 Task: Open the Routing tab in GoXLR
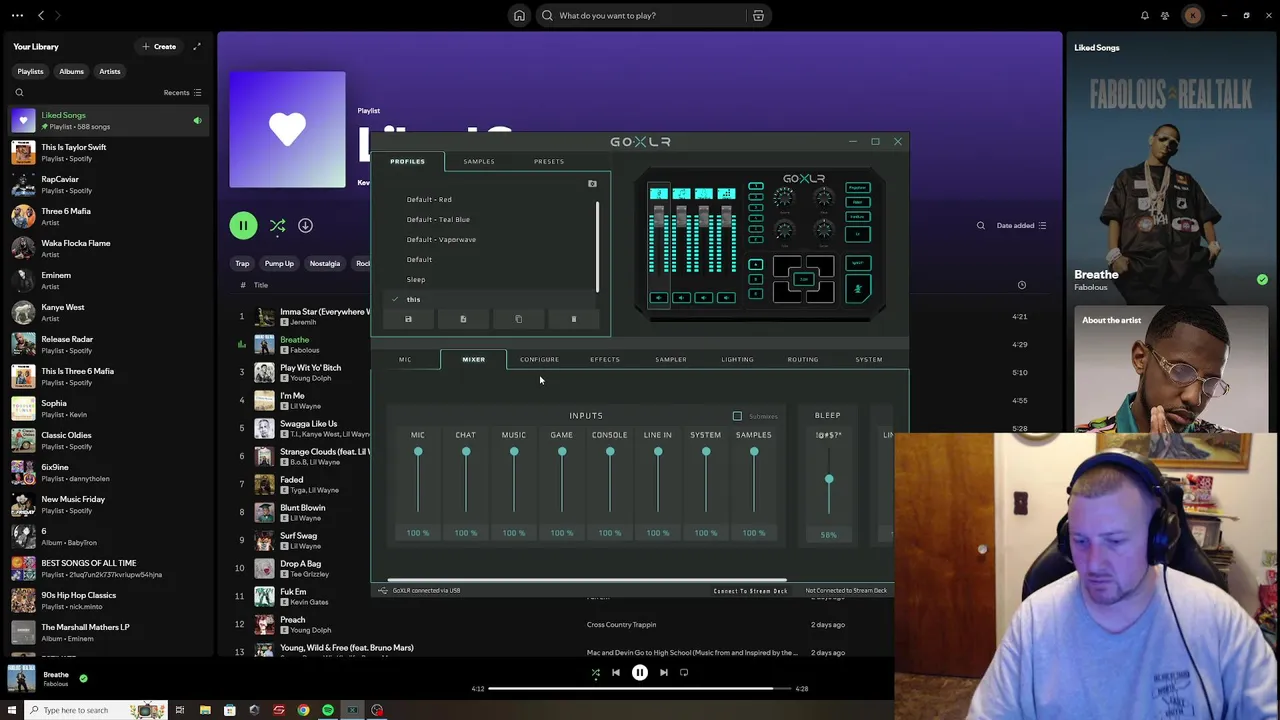803,359
